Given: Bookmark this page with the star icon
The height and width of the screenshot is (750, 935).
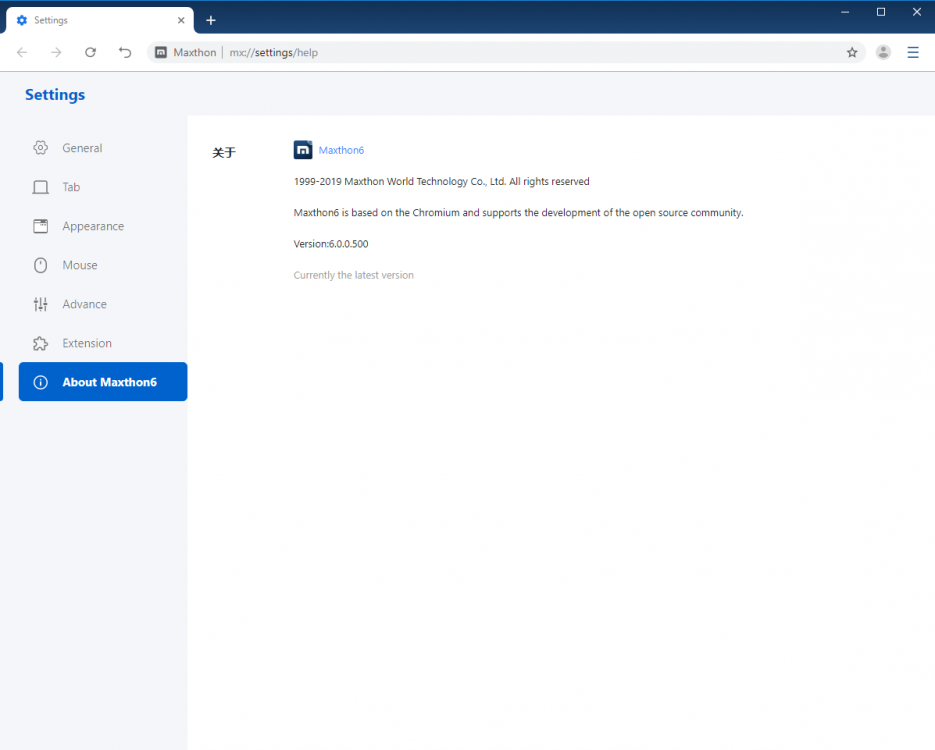Looking at the screenshot, I should 852,52.
